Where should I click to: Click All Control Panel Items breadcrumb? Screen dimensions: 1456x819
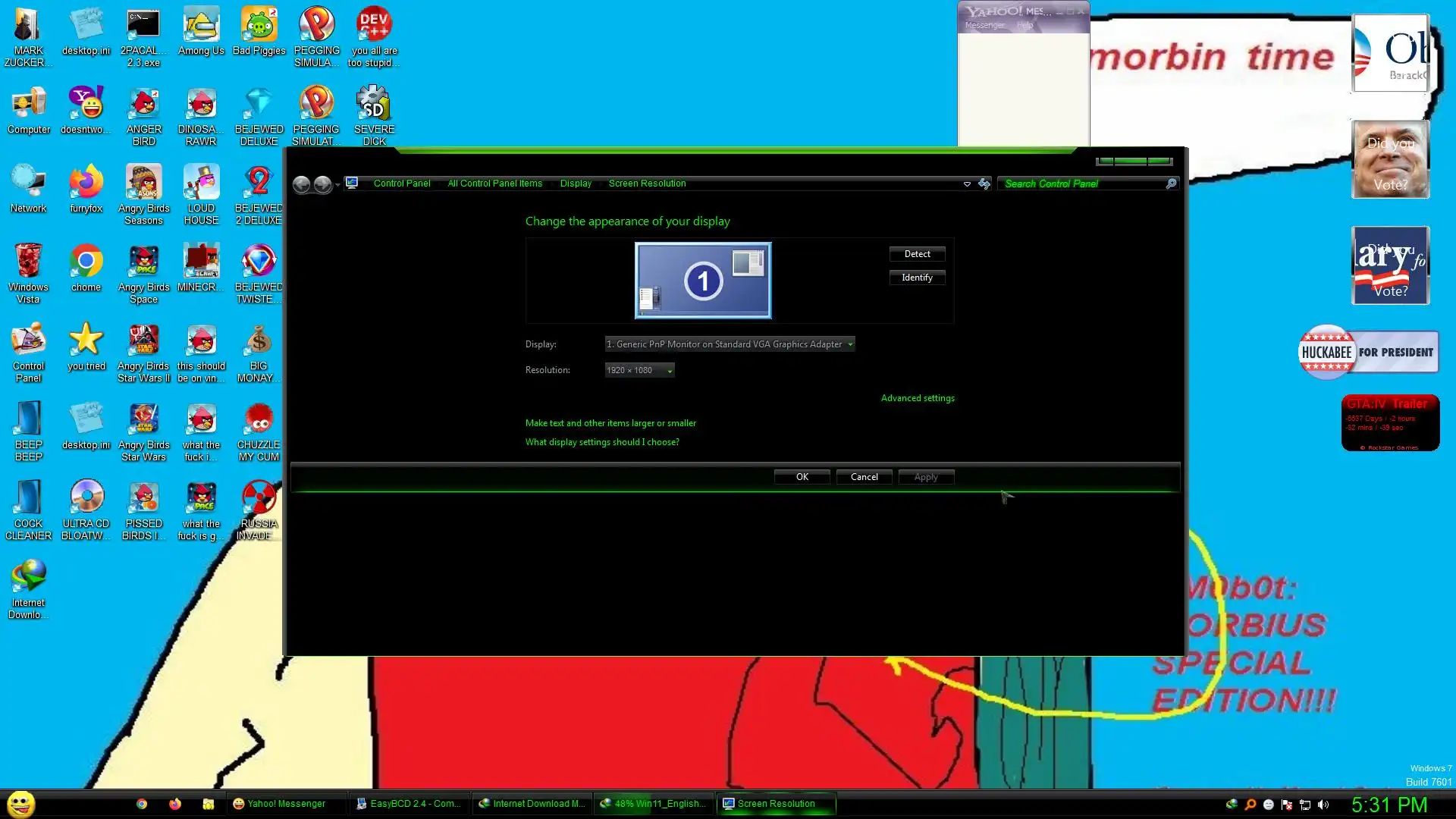click(x=494, y=184)
